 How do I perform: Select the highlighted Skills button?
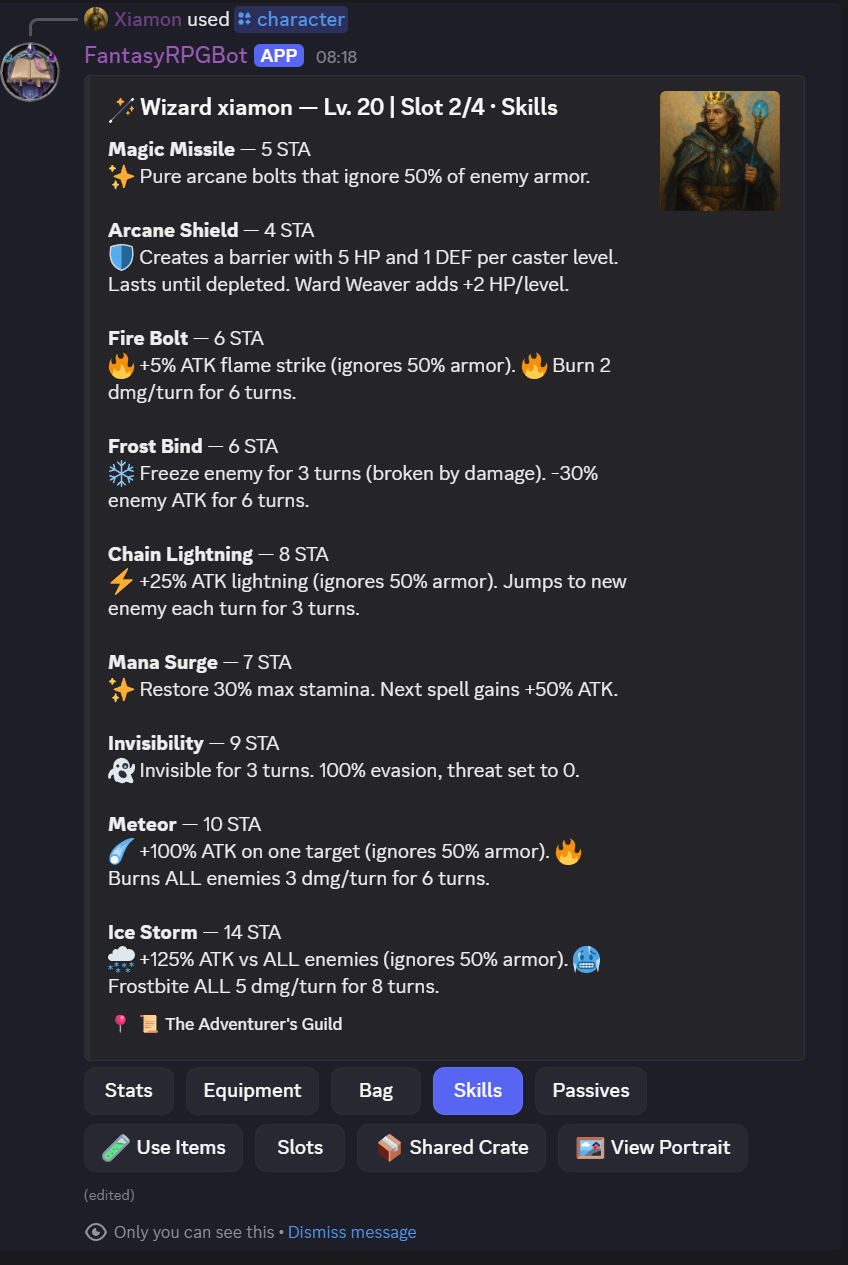point(477,1091)
